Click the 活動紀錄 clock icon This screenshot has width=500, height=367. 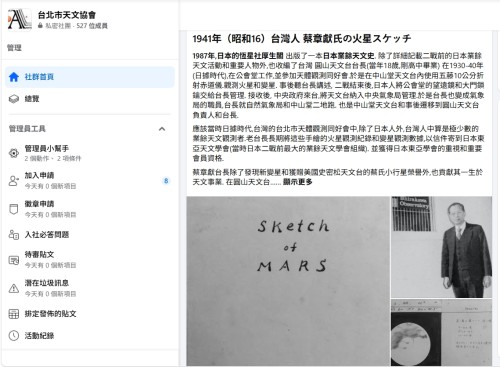tap(14, 335)
